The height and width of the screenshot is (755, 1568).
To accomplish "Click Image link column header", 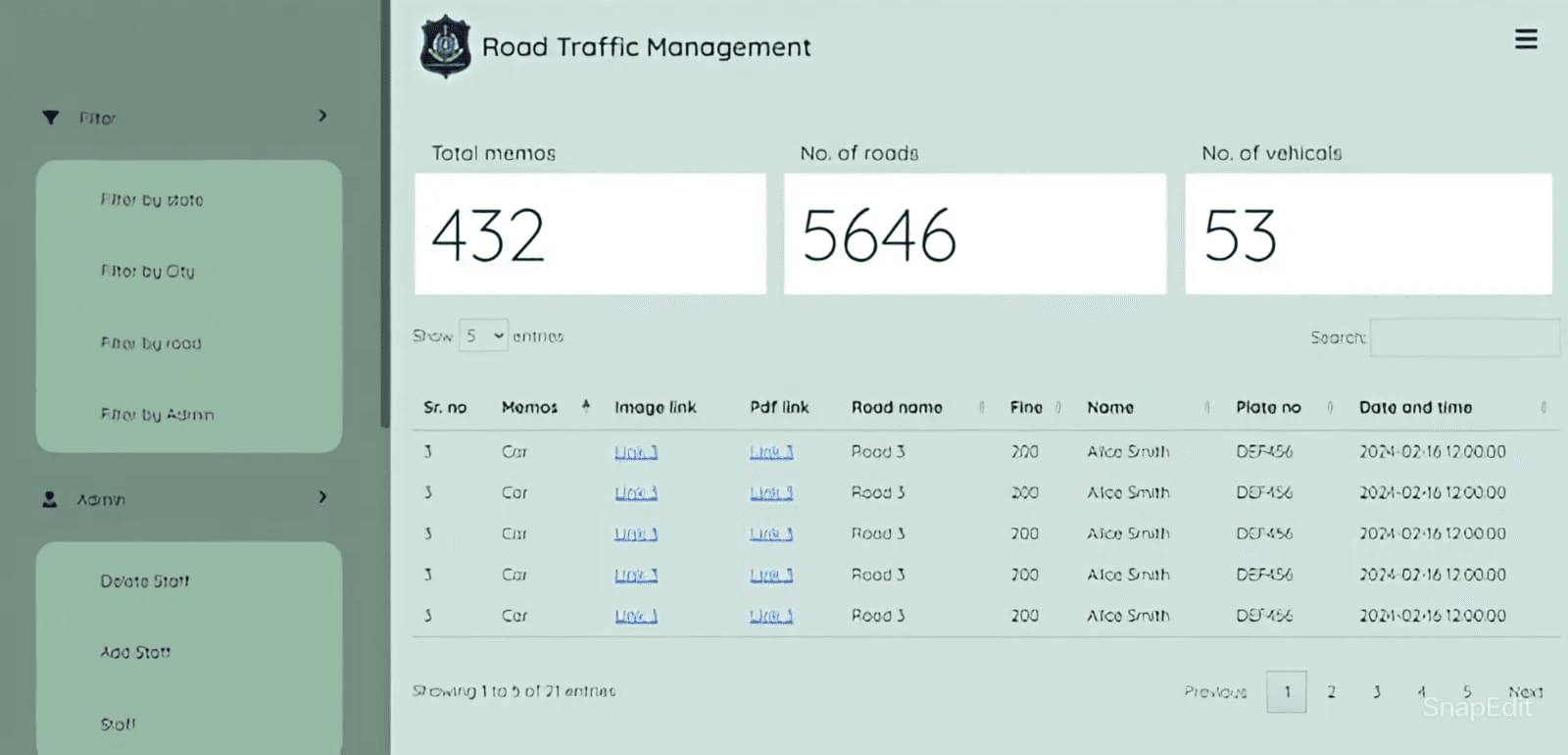I will (656, 407).
